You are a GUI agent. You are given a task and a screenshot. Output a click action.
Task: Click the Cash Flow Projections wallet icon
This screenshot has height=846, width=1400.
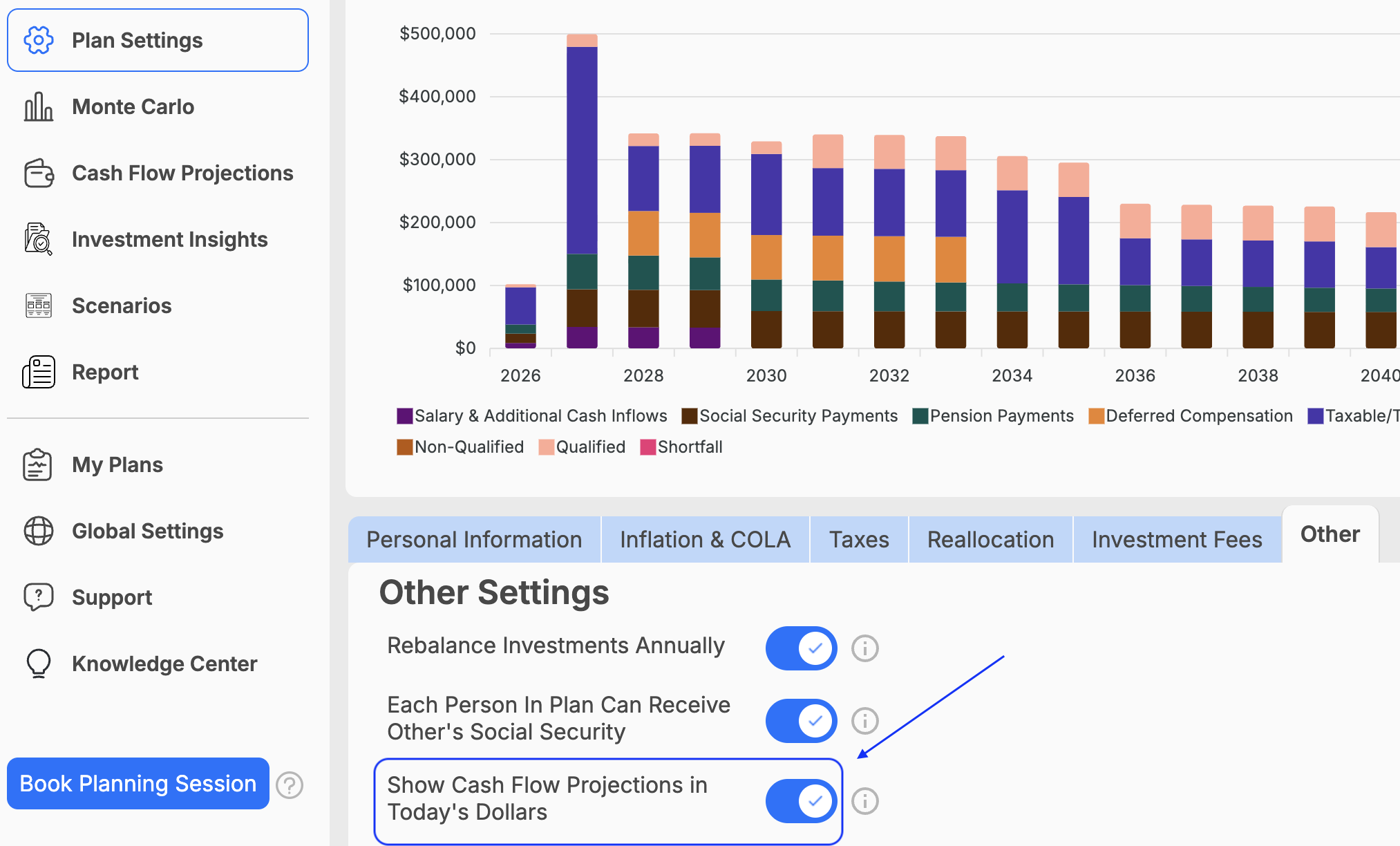39,173
